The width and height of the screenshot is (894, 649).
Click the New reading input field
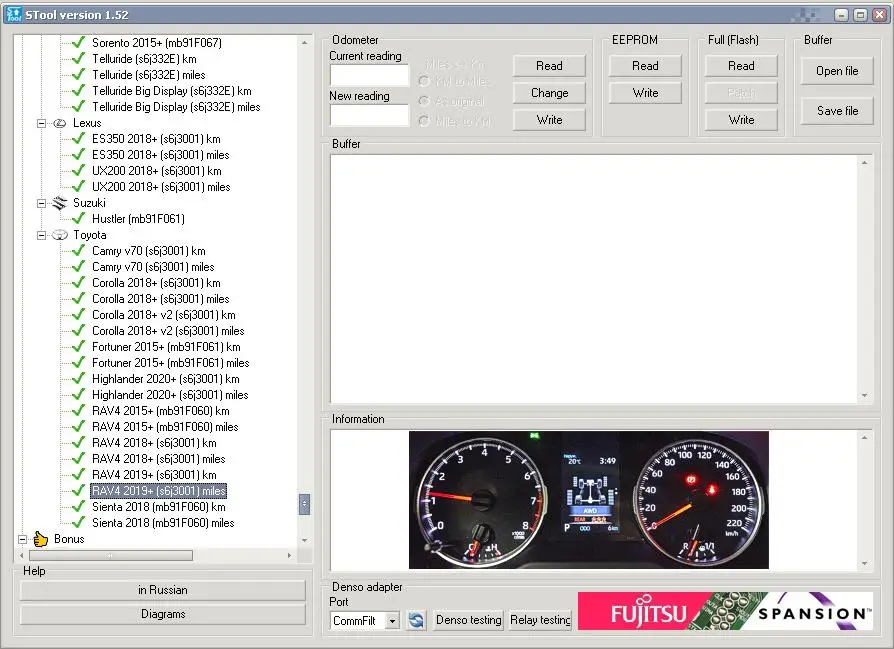(369, 115)
